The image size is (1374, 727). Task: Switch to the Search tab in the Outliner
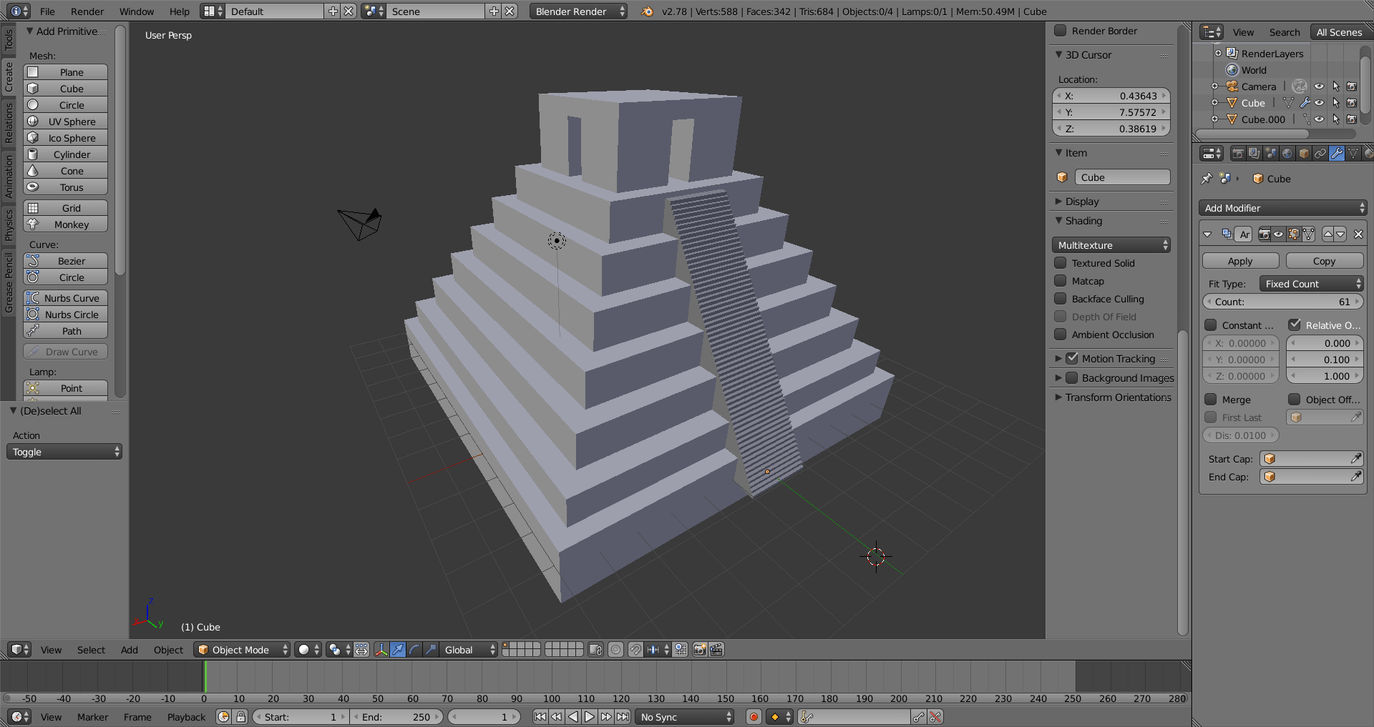coord(1284,32)
